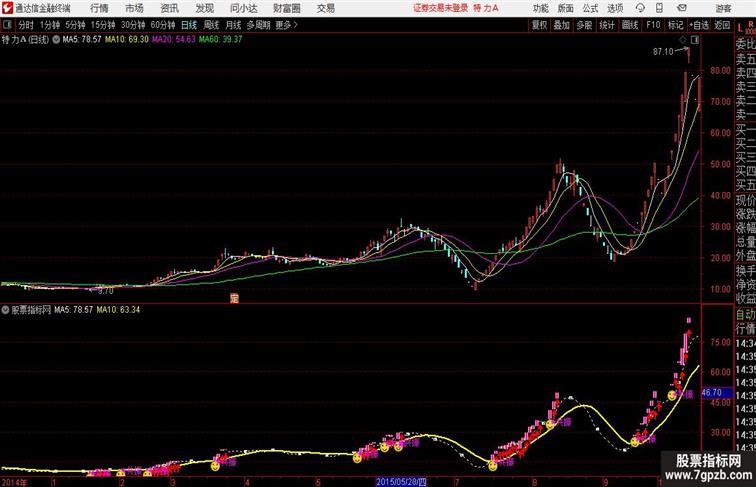Image resolution: width=756 pixels, height=487 pixels.
Task: Open the 资讯 menu
Action: pos(169,8)
